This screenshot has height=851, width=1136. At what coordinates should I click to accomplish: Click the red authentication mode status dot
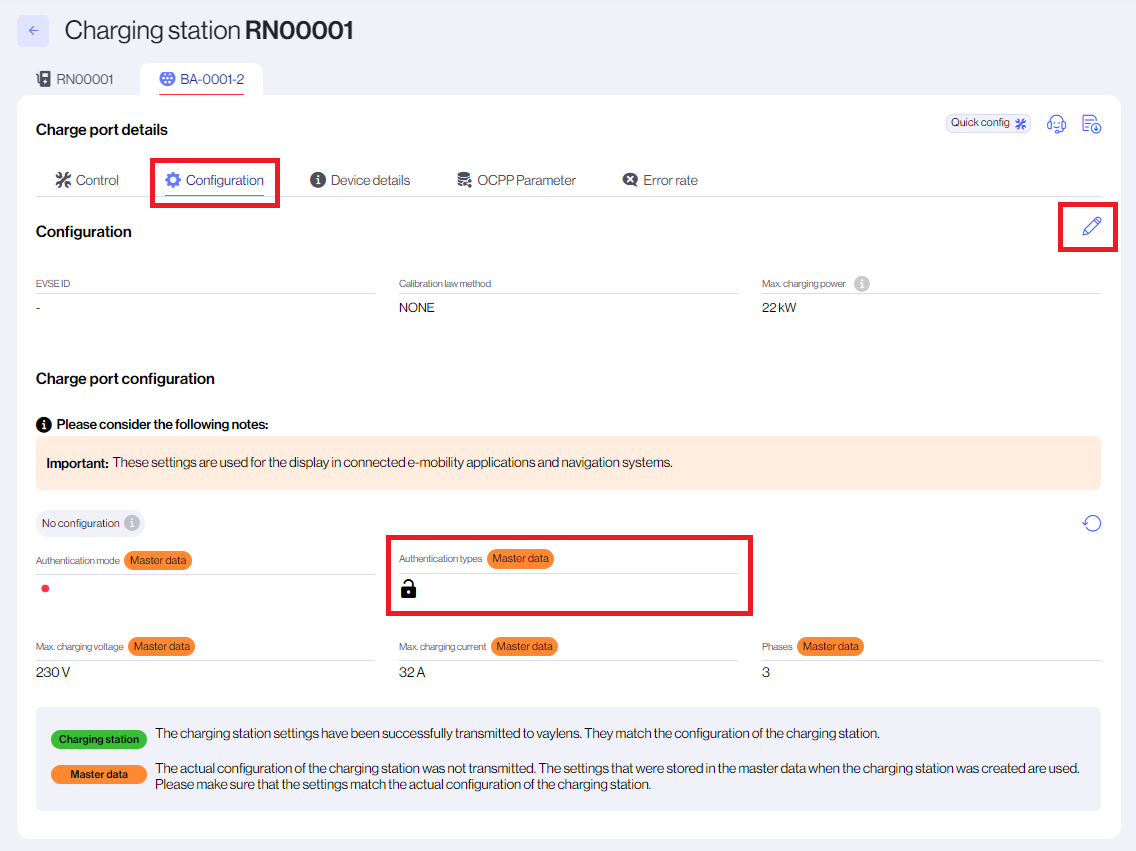[45, 589]
